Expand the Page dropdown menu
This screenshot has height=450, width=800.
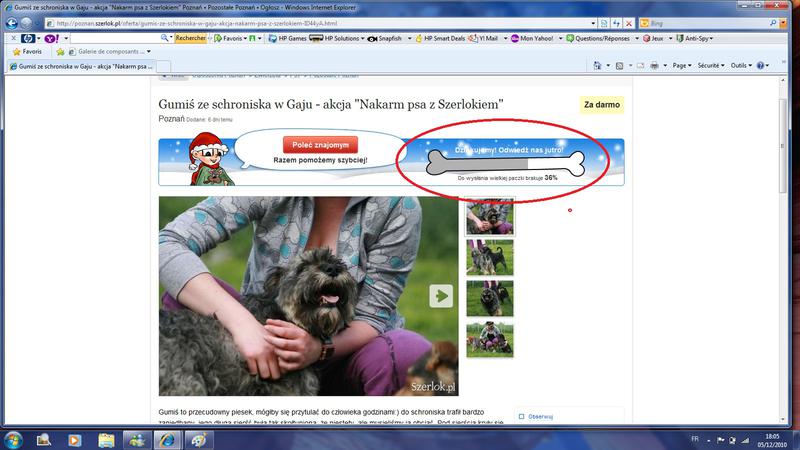click(683, 65)
